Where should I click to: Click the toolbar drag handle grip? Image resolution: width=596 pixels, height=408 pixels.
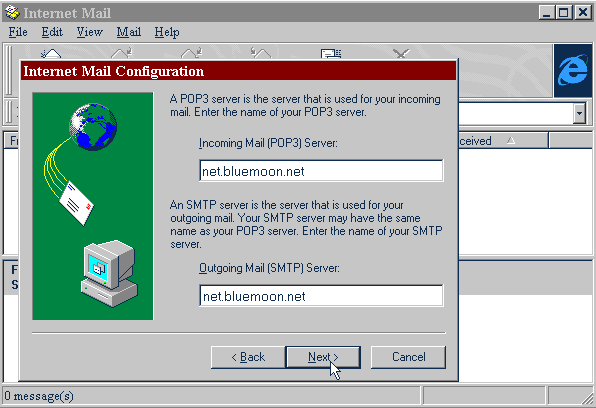9,71
